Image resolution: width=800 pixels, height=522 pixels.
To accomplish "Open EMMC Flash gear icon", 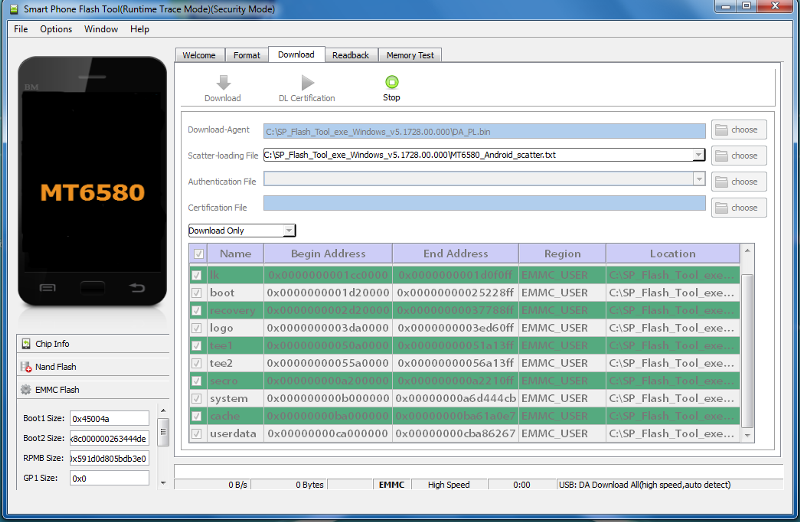I will pyautogui.click(x=26, y=390).
